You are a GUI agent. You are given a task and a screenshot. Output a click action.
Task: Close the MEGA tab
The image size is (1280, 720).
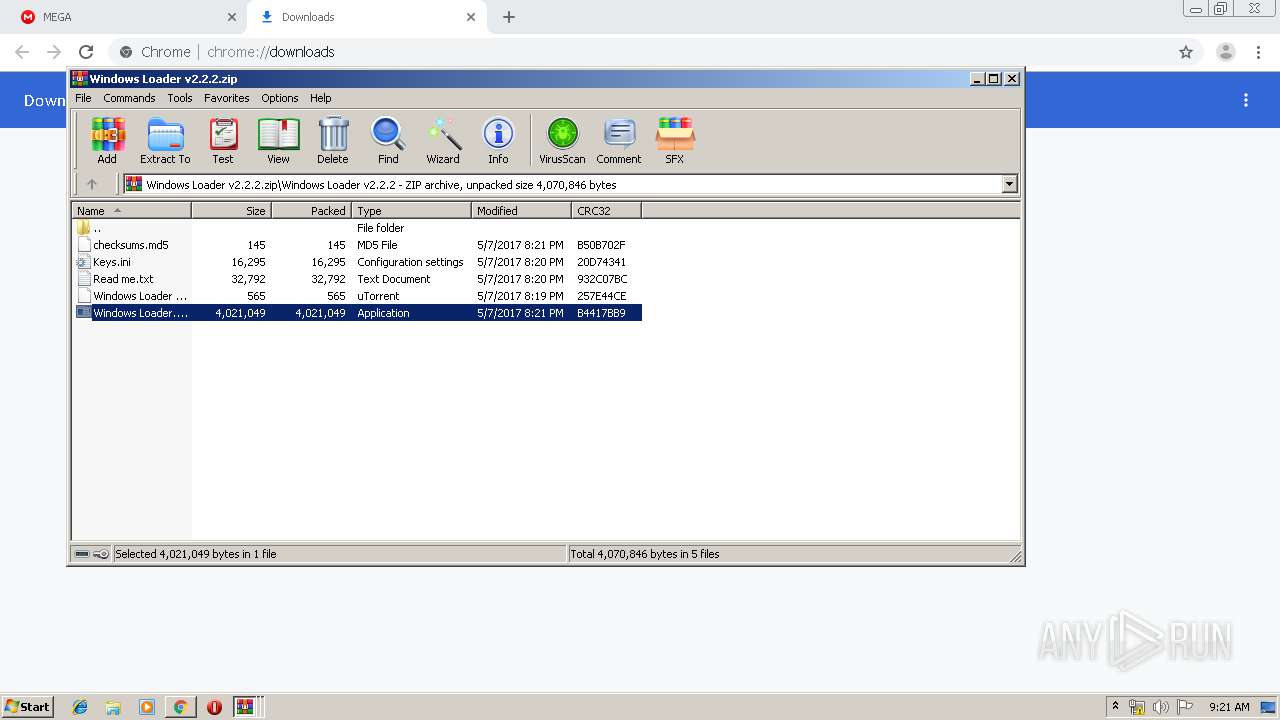click(x=232, y=17)
